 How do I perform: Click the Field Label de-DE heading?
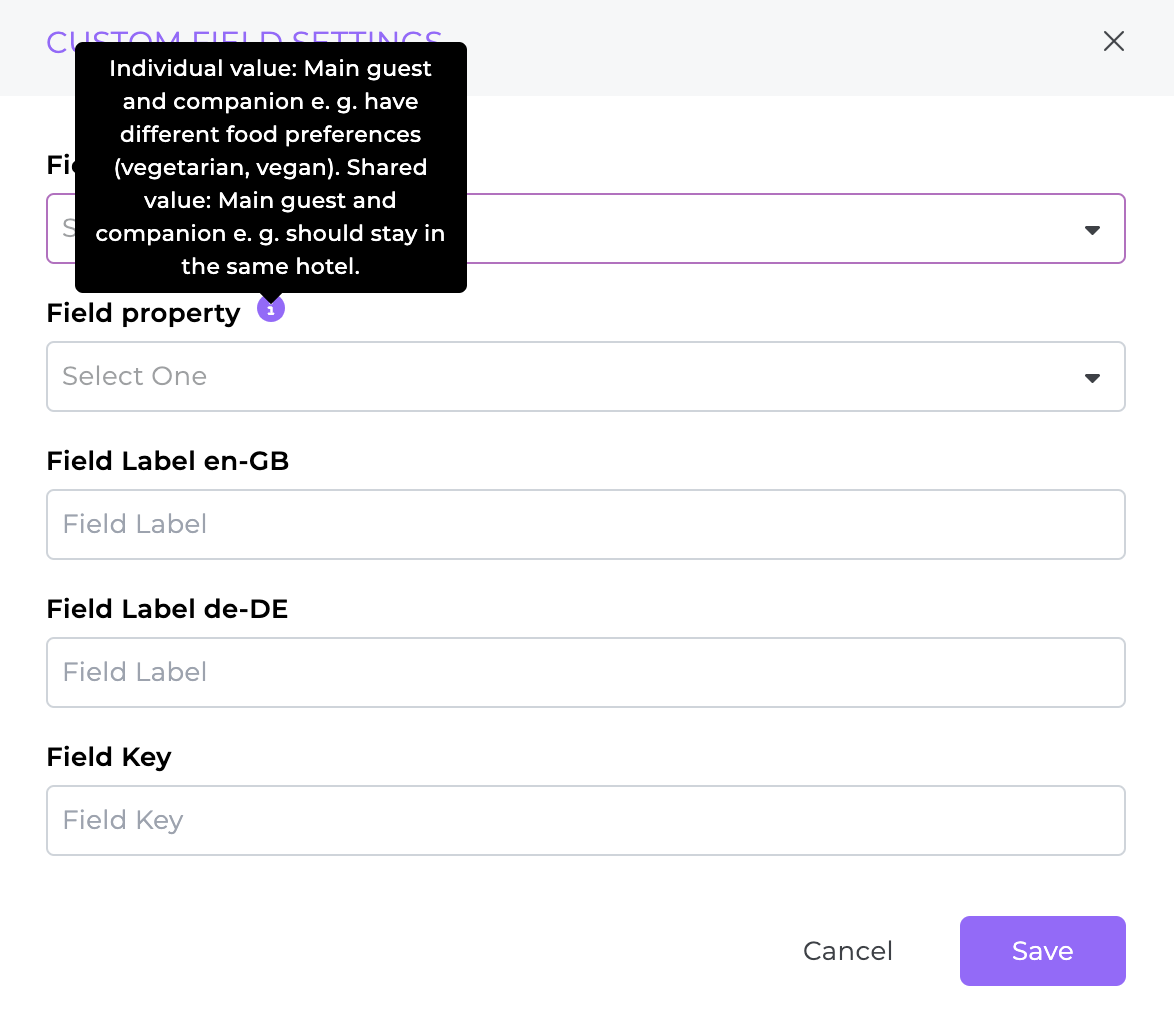(167, 609)
